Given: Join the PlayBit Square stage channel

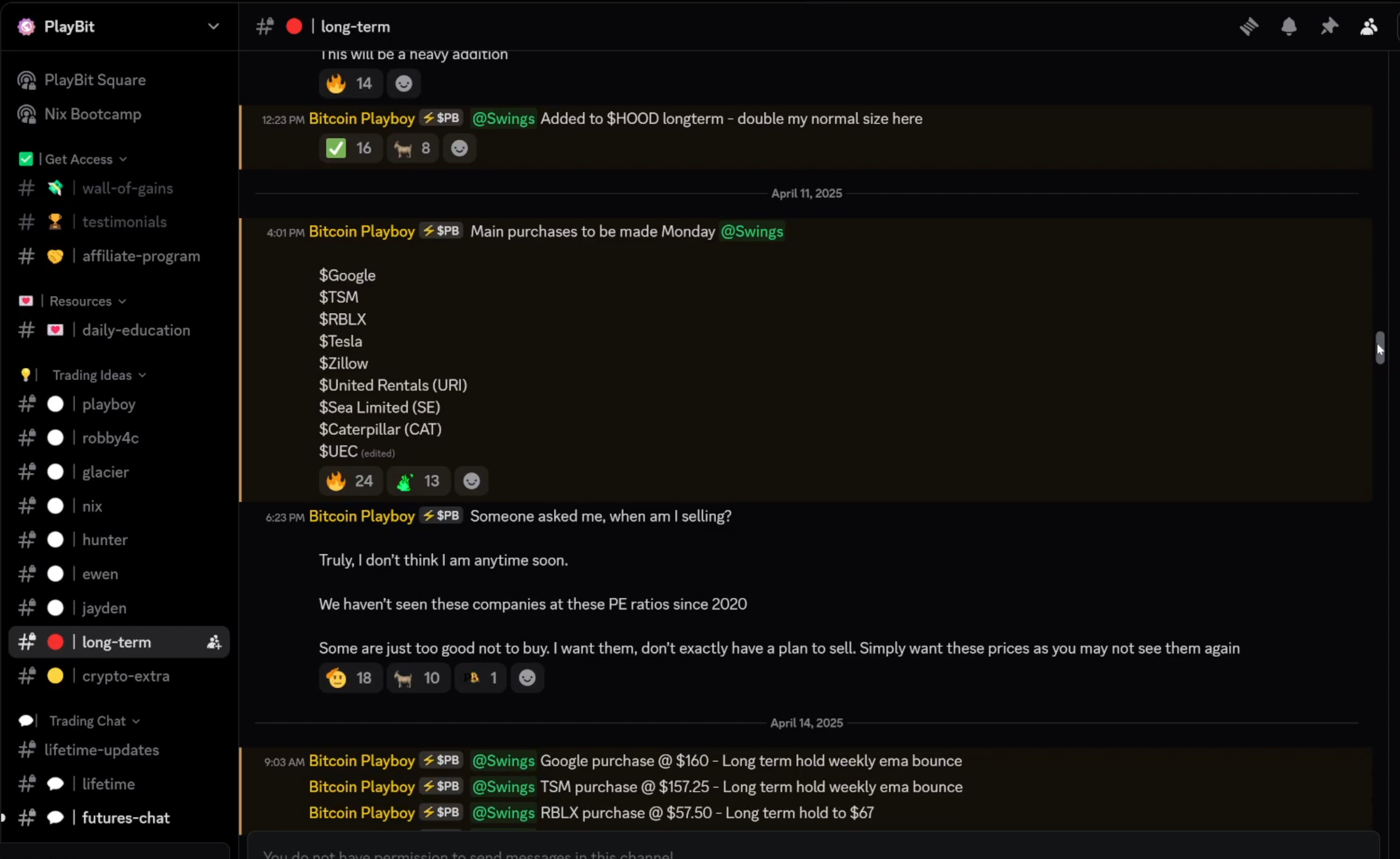Looking at the screenshot, I should pyautogui.click(x=95, y=80).
